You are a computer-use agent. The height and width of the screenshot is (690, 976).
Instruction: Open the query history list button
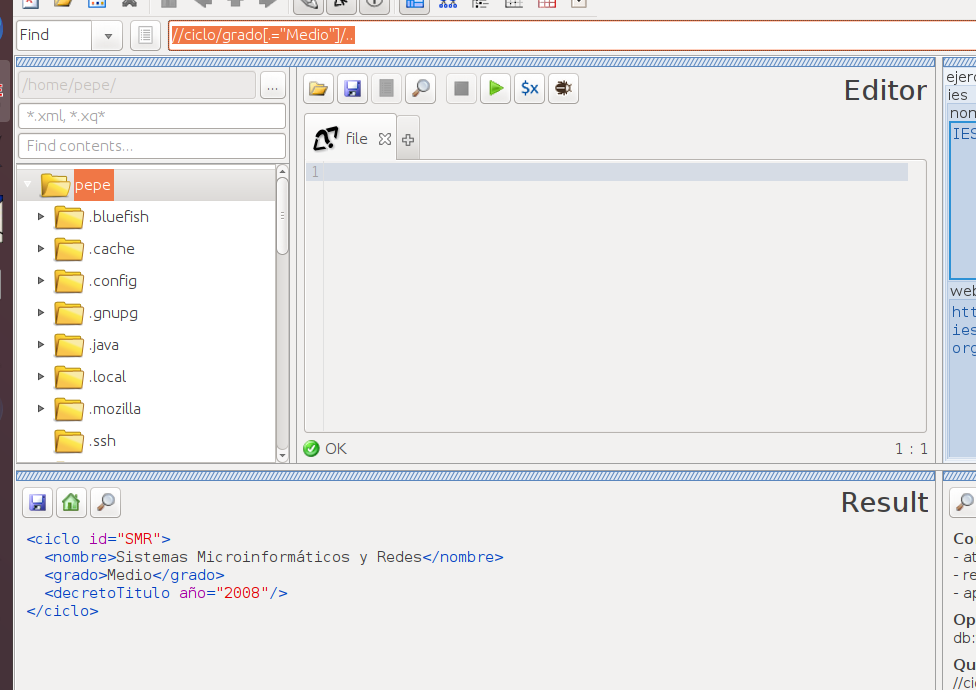[x=145, y=35]
